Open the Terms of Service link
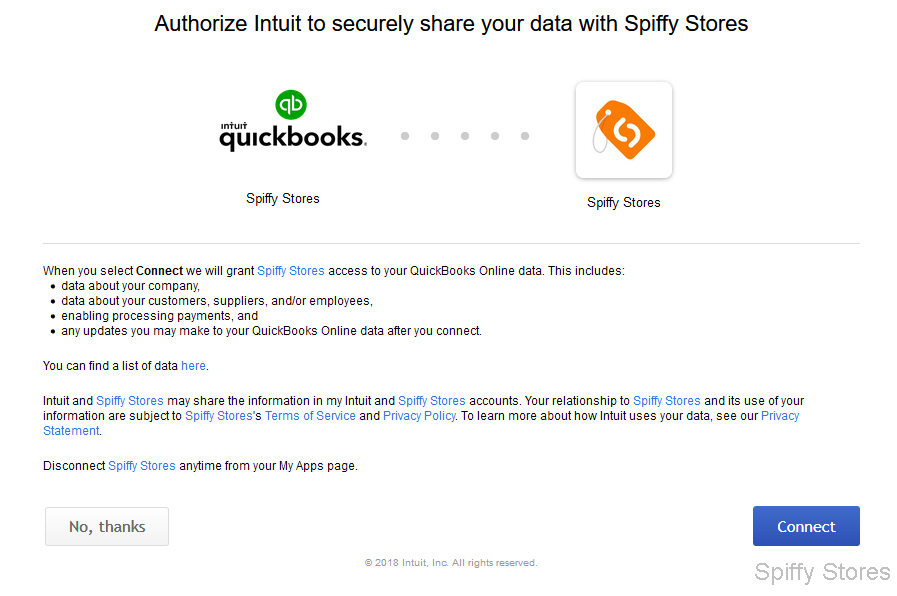The width and height of the screenshot is (897, 596). click(310, 416)
